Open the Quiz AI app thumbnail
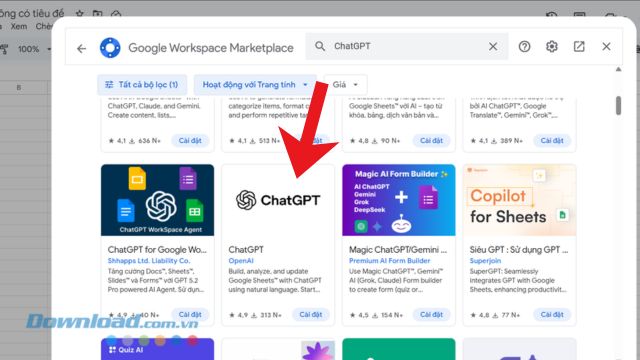The width and height of the screenshot is (640, 360). tap(158, 349)
